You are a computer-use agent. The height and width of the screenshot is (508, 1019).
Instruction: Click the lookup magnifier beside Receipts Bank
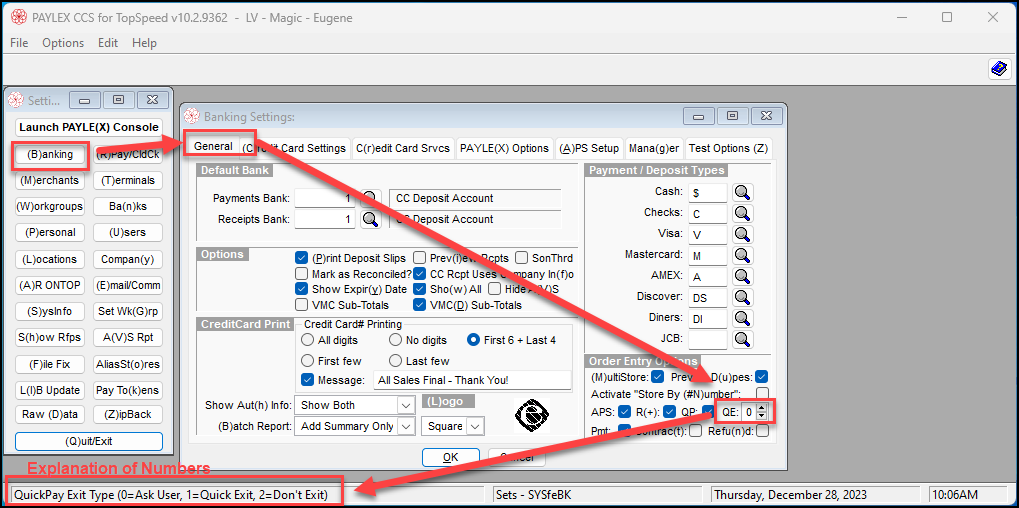(370, 220)
